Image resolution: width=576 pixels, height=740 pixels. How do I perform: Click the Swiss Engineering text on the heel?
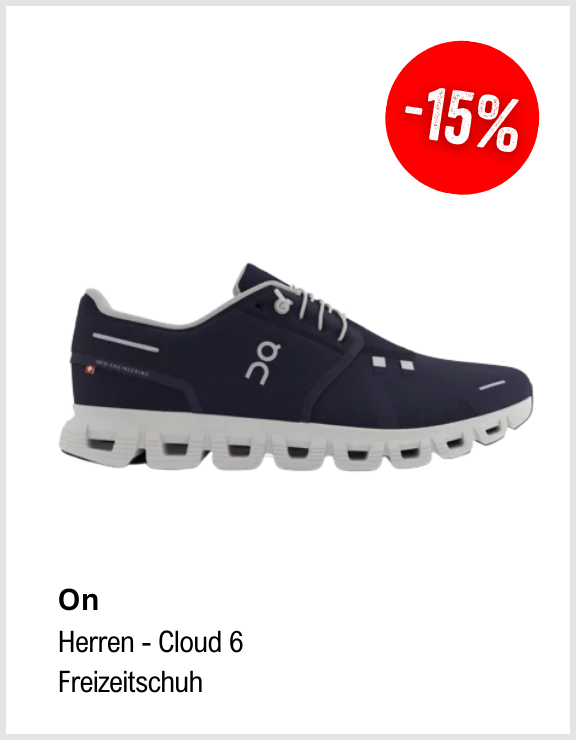122,368
